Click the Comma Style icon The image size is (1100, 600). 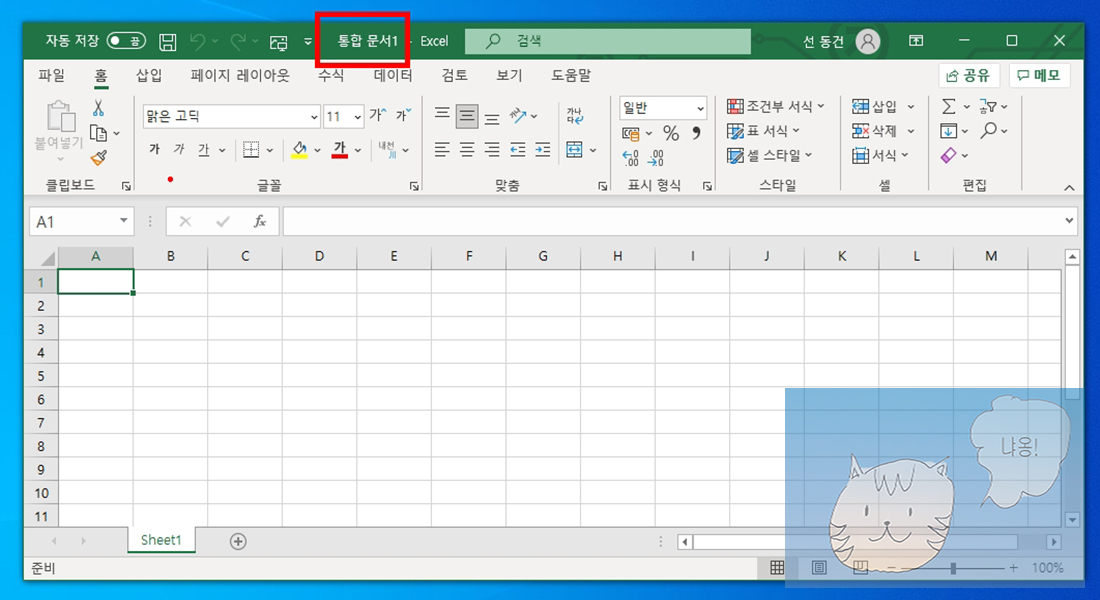click(696, 133)
